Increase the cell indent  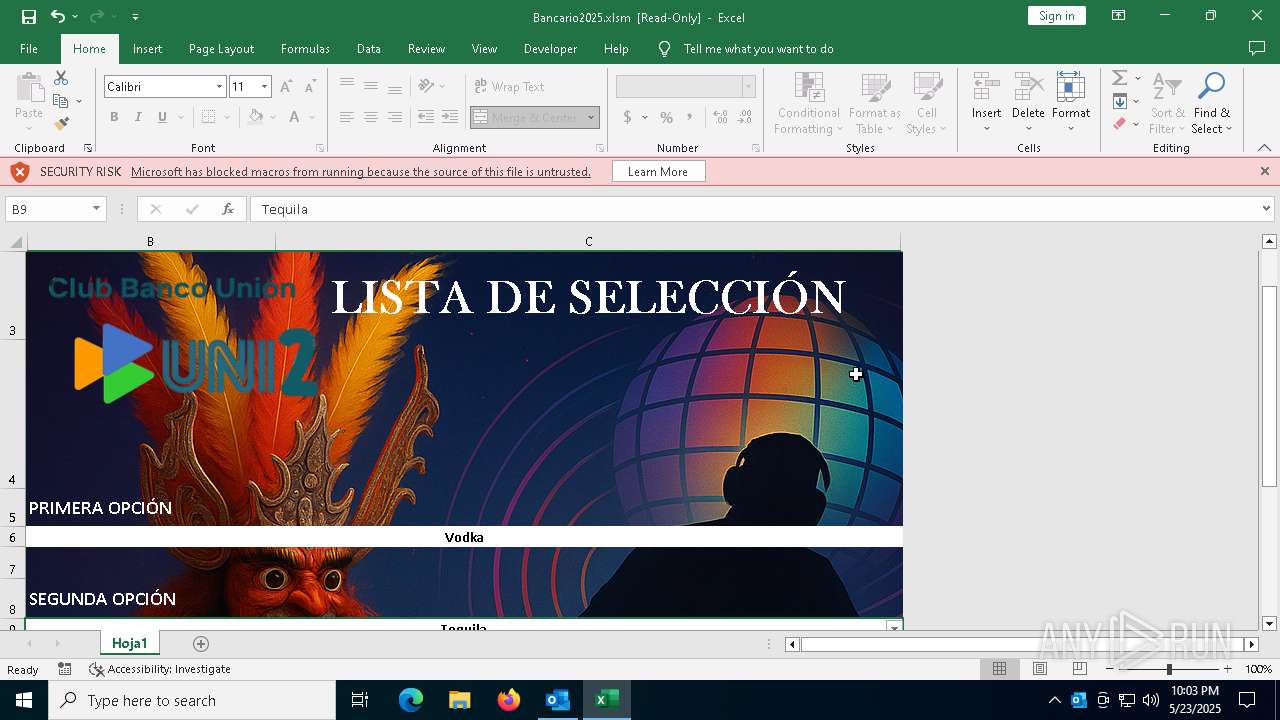(x=450, y=117)
